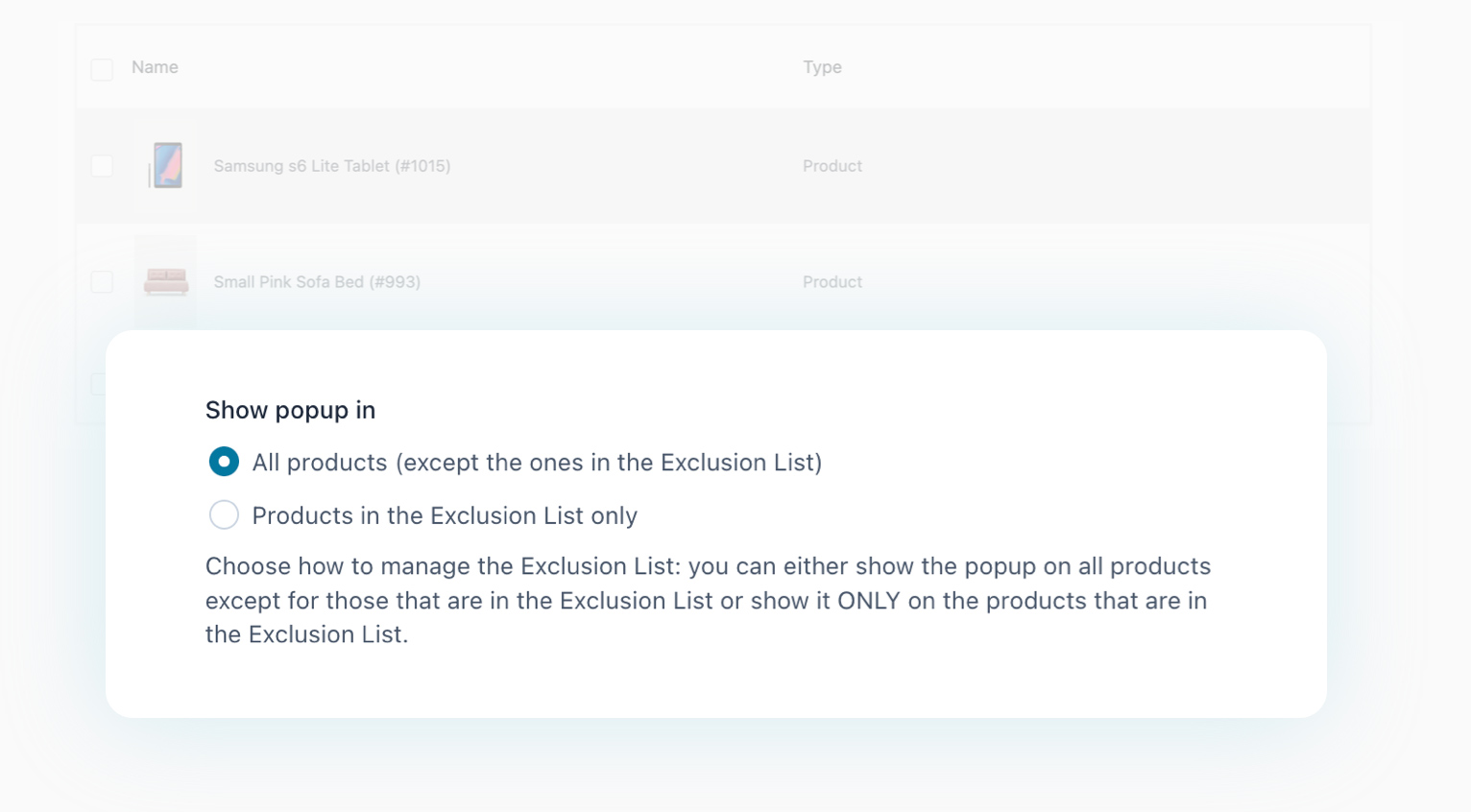The height and width of the screenshot is (812, 1471).
Task: Sort by the Name column header
Action: pos(155,67)
